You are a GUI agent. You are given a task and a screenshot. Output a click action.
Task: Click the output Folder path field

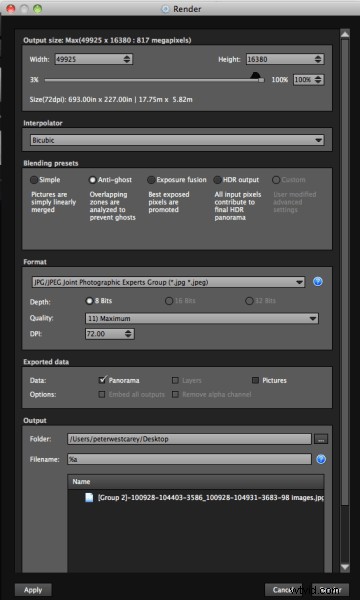(189, 439)
